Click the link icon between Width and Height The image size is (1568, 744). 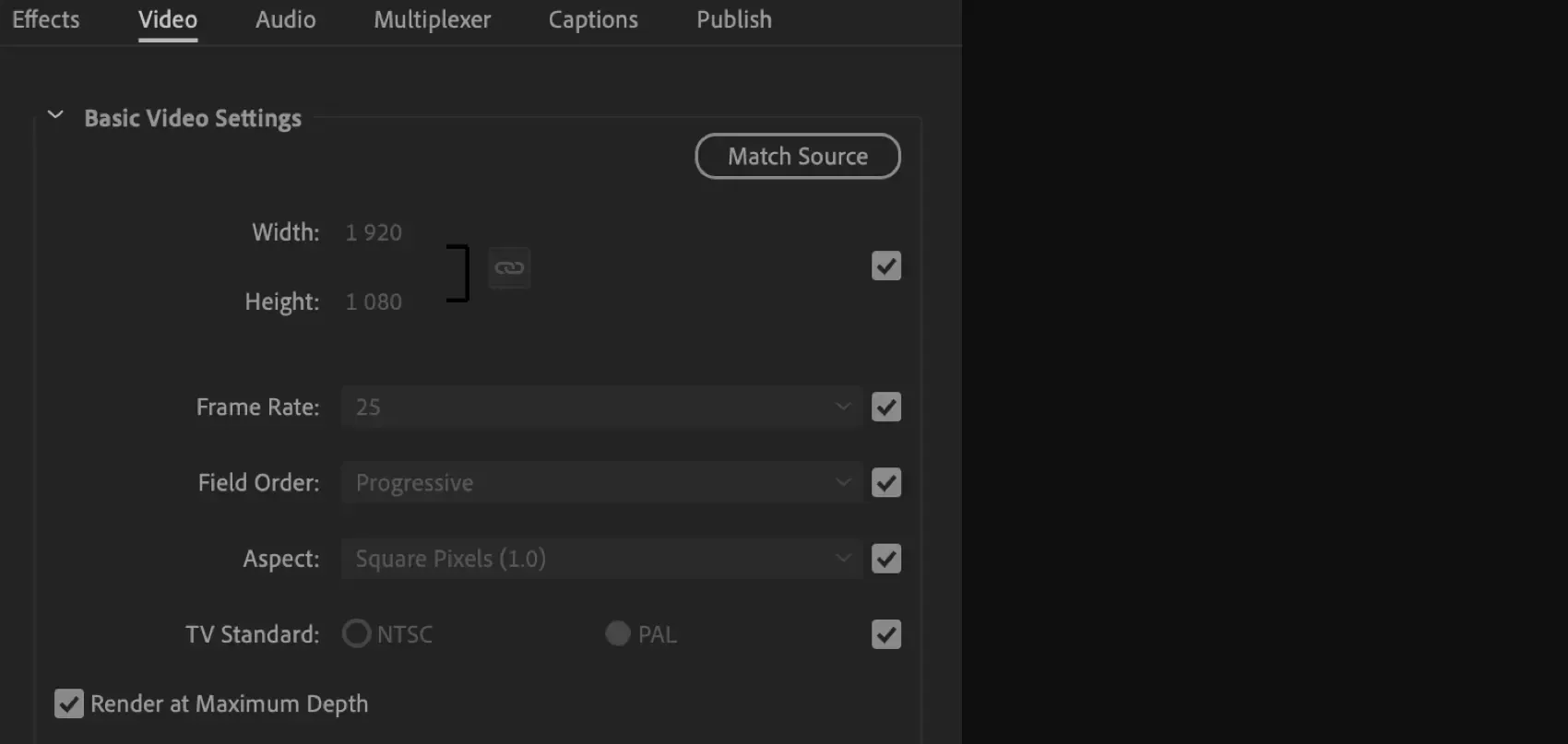[x=509, y=267]
